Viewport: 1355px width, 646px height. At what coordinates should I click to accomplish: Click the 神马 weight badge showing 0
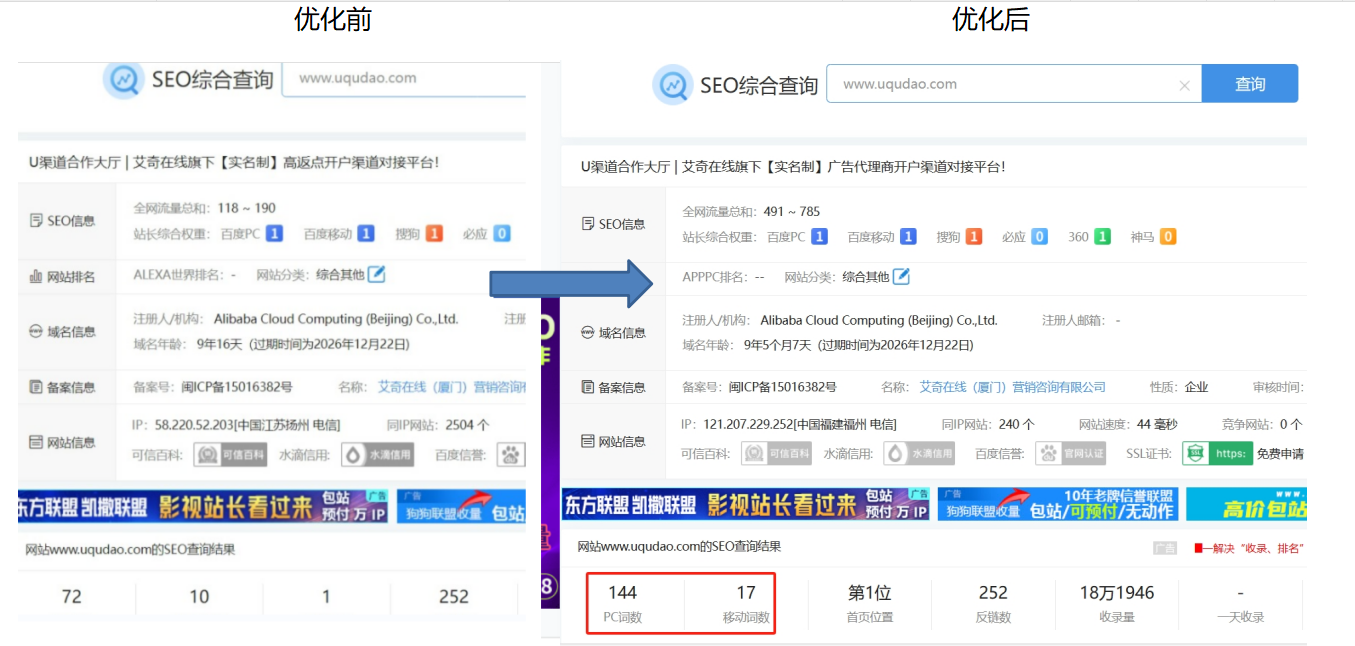click(x=1168, y=236)
